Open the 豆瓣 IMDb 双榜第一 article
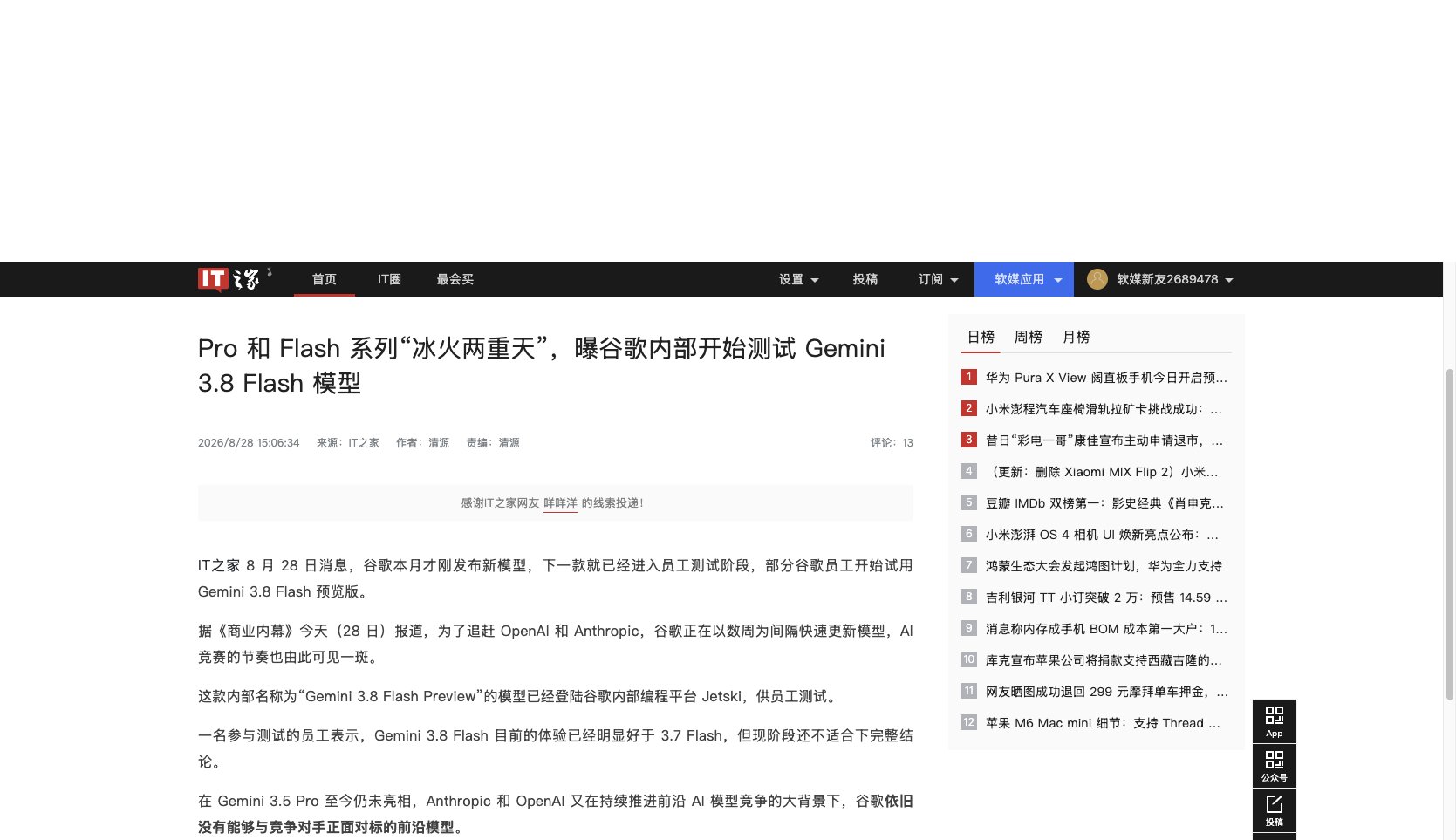The width and height of the screenshot is (1456, 840). click(1104, 503)
